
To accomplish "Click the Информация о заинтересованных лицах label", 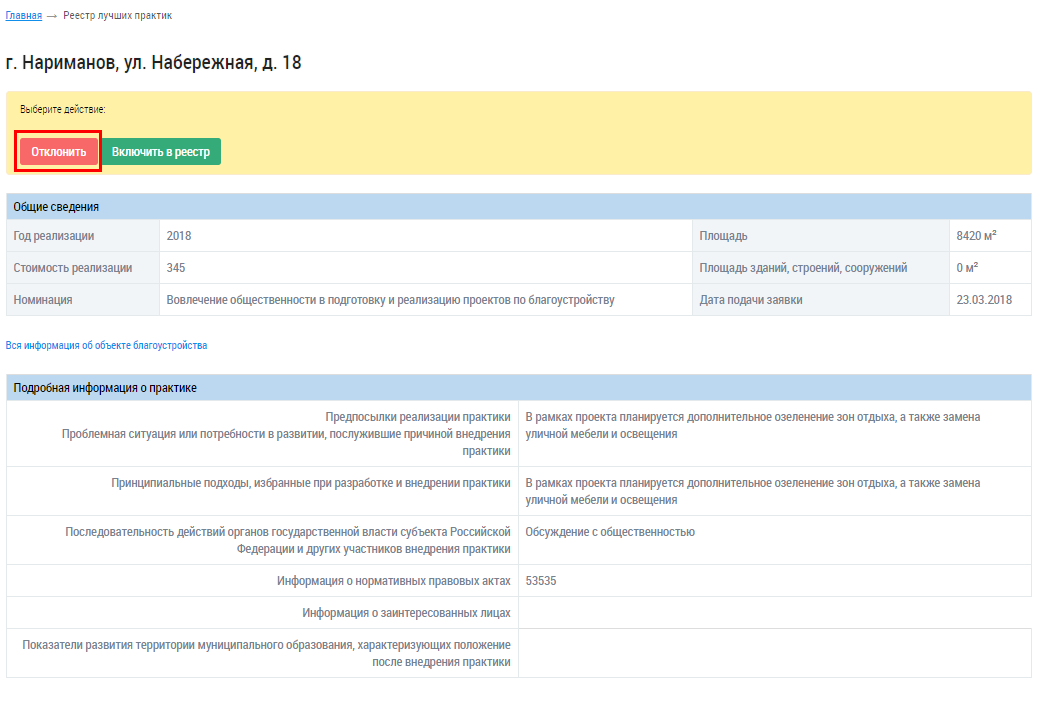I will coord(406,613).
